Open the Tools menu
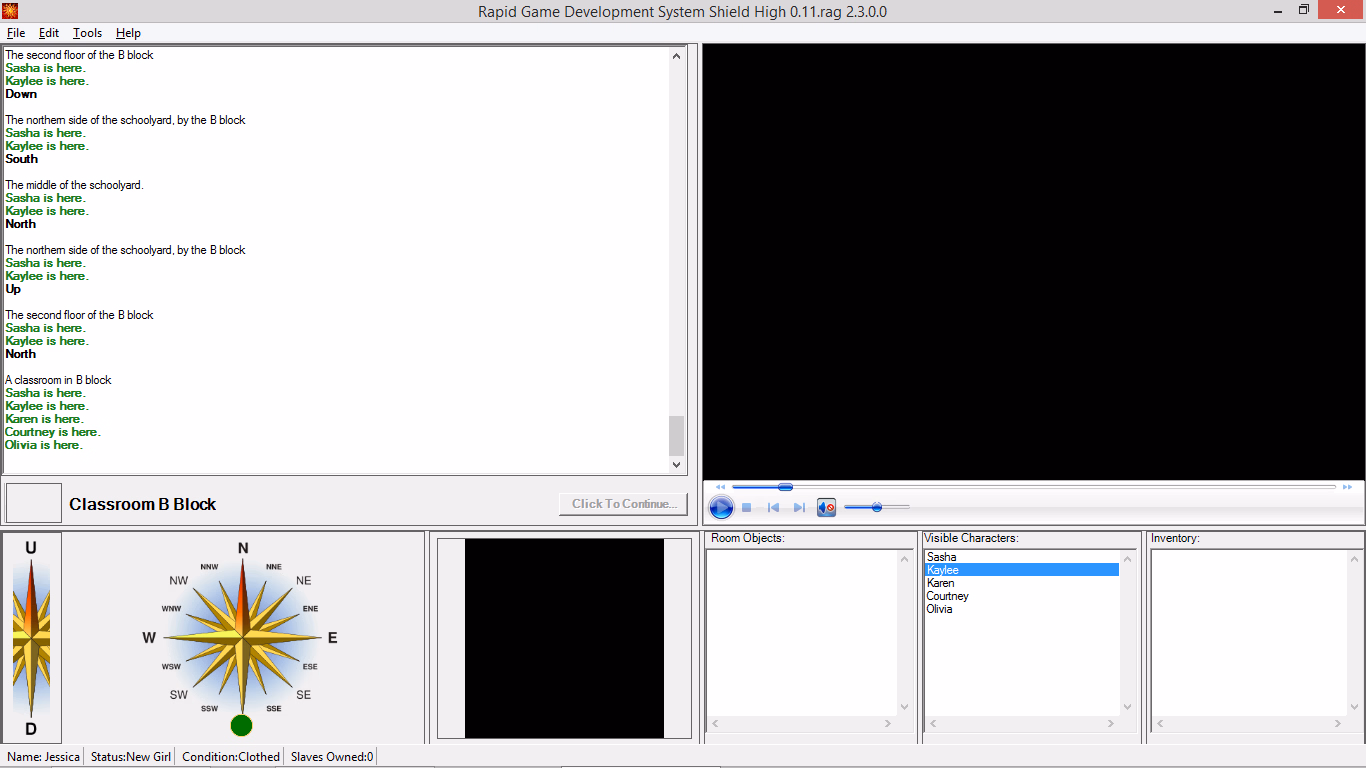 coord(87,33)
